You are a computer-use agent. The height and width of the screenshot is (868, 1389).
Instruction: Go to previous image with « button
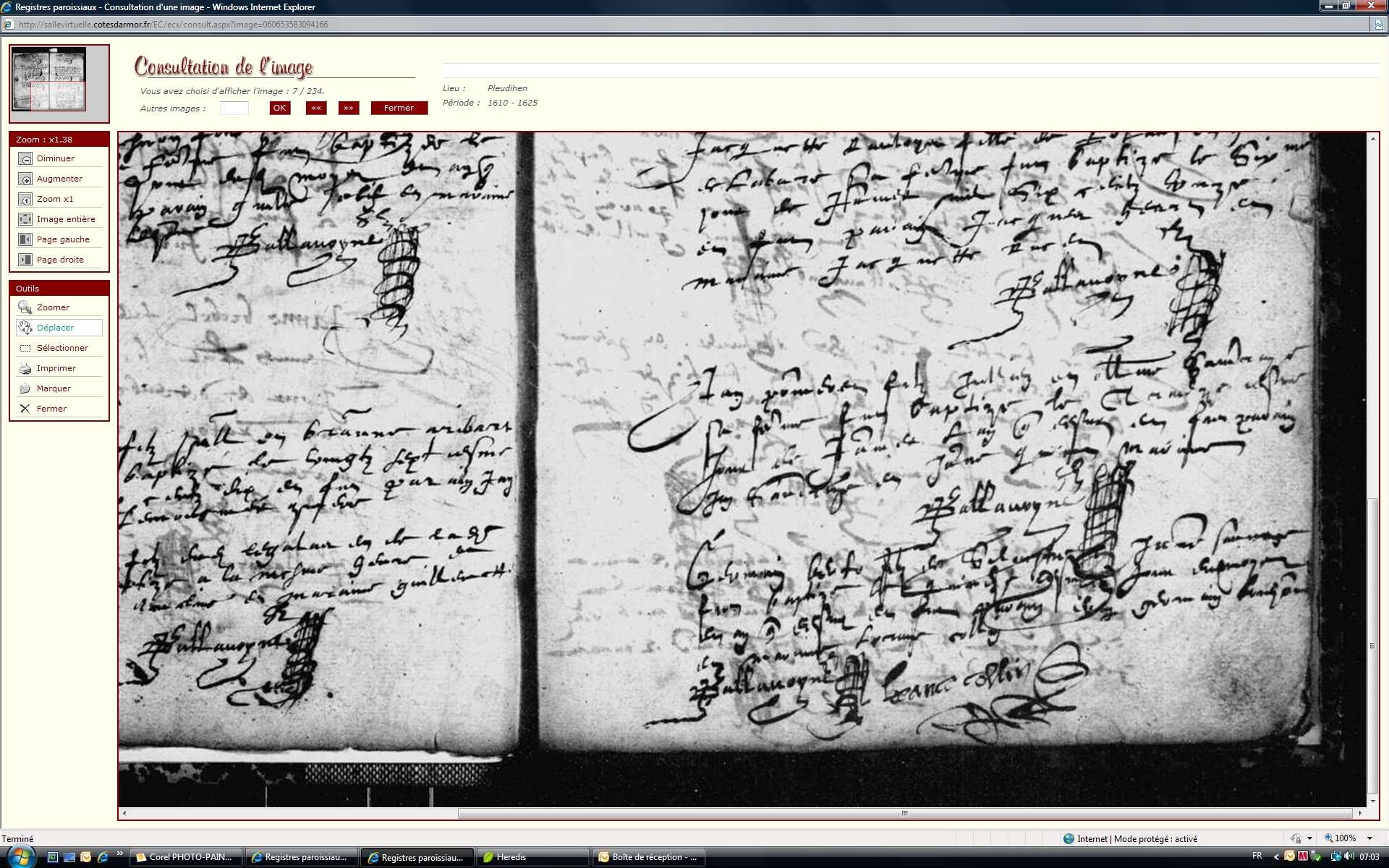(x=316, y=108)
